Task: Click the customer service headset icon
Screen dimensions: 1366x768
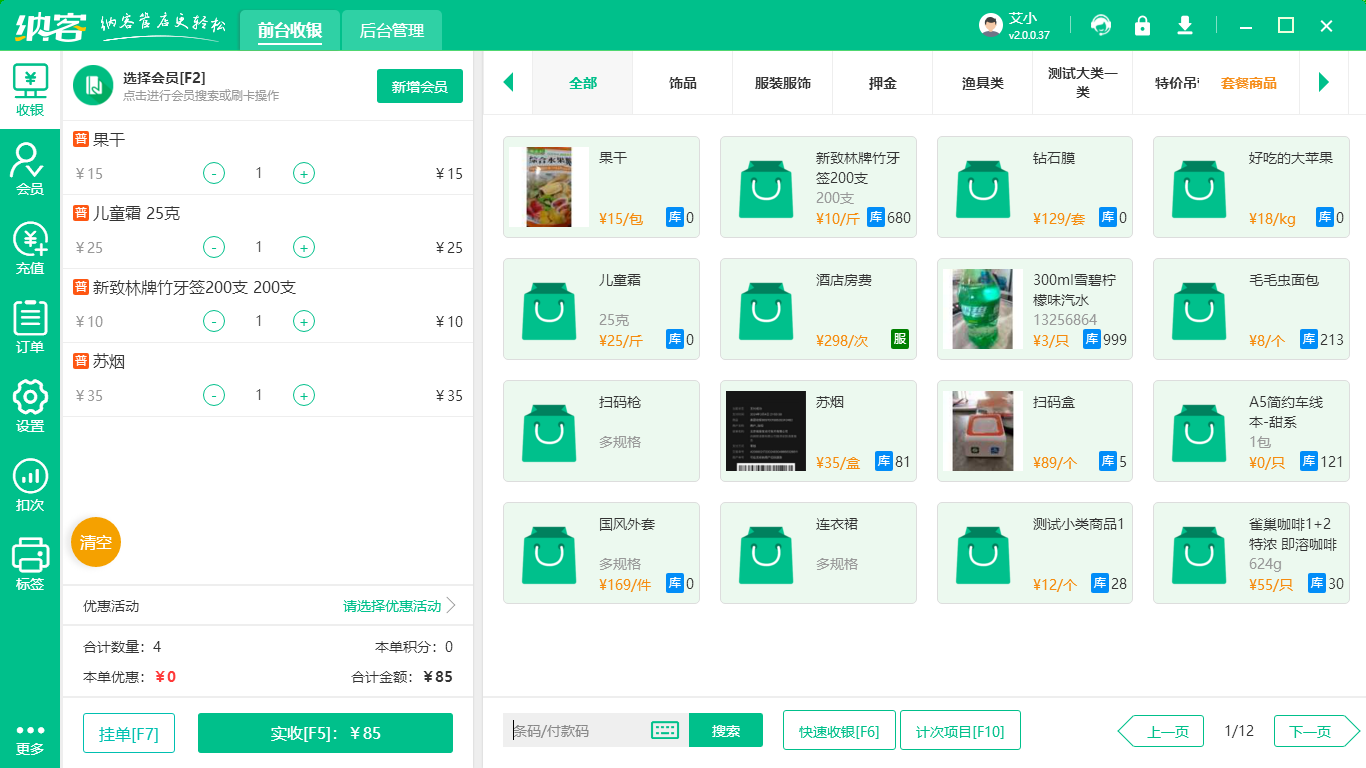Action: click(1101, 26)
